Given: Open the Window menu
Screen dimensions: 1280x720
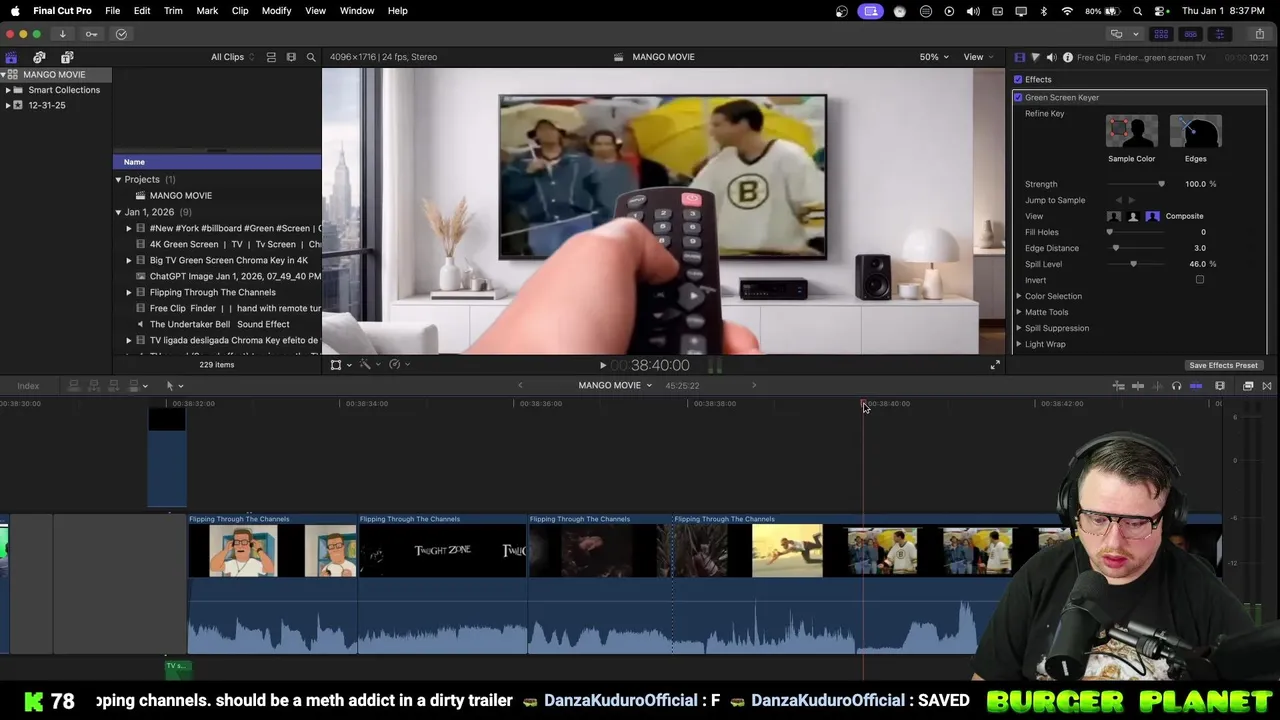Looking at the screenshot, I should (357, 11).
